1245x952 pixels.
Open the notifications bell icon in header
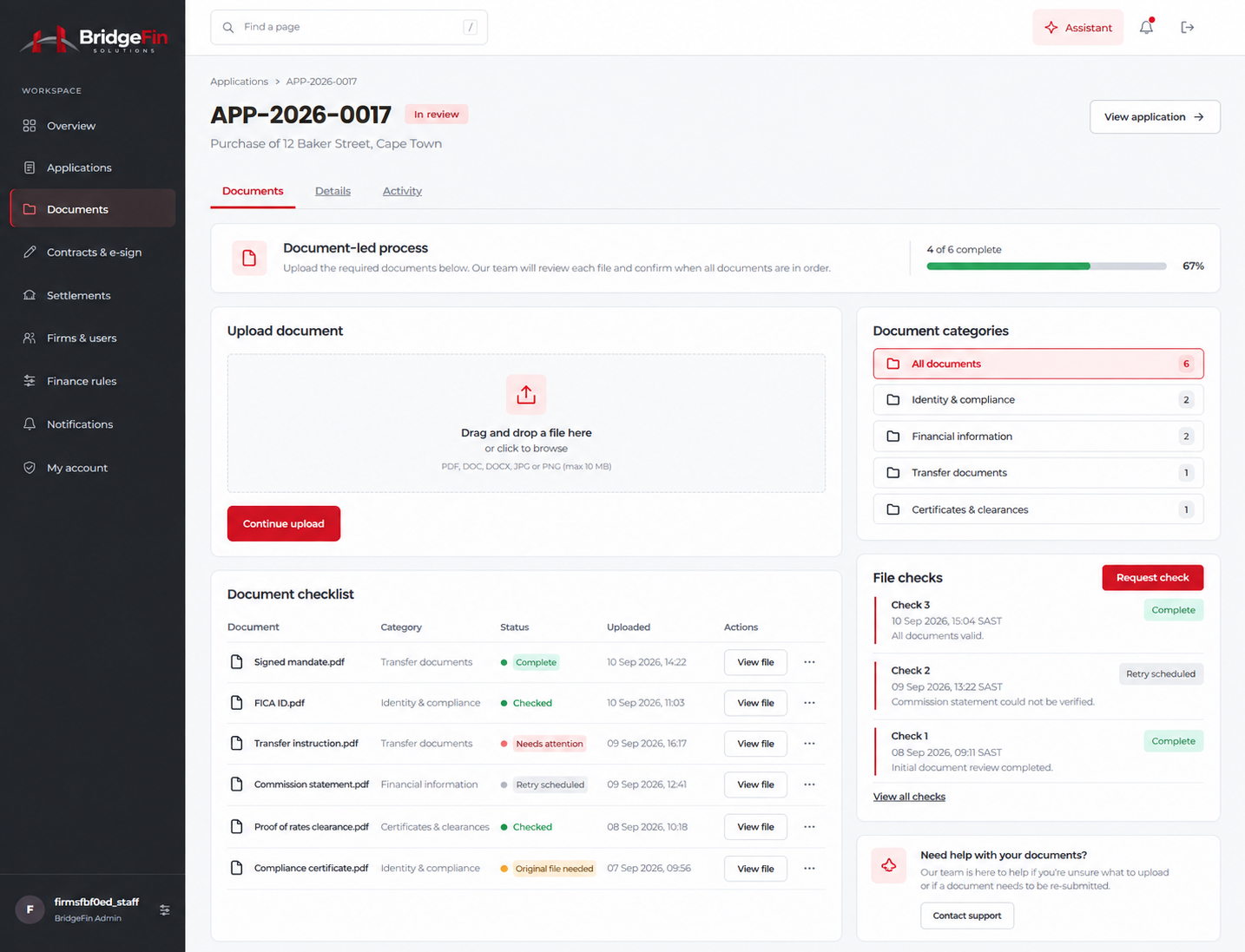[x=1146, y=27]
